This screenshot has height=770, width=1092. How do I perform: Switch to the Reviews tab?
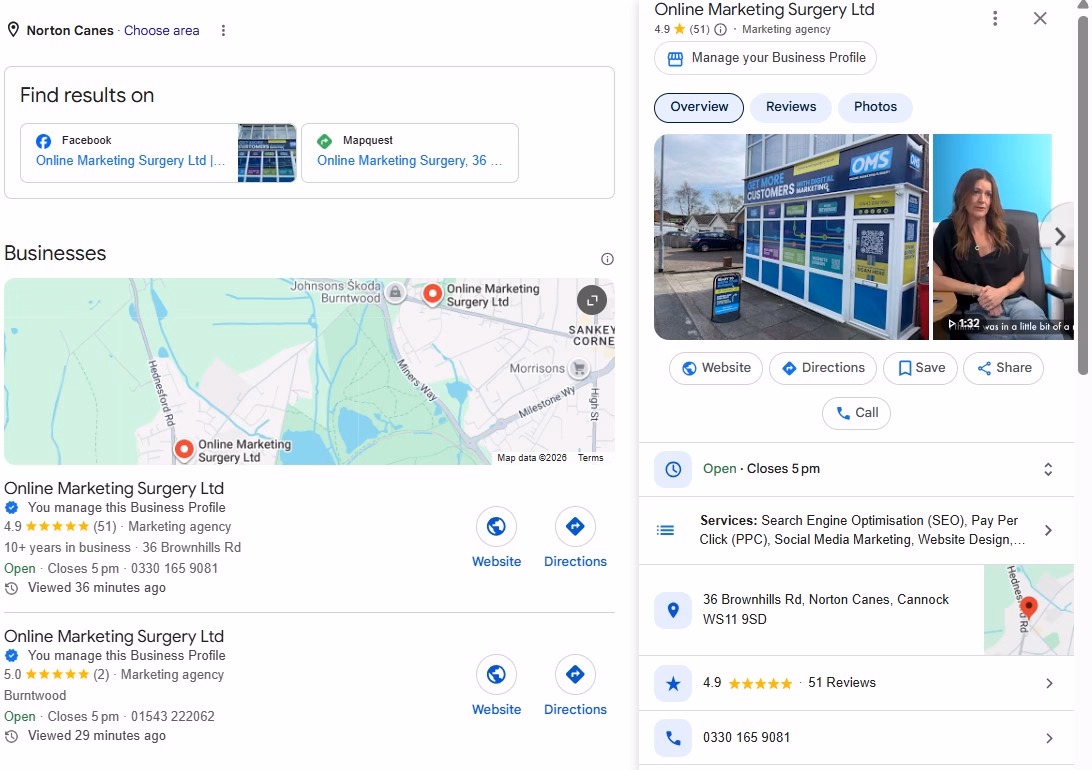coord(790,107)
